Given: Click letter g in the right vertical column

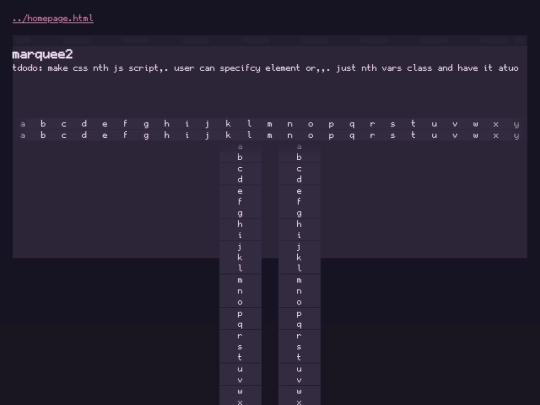Looking at the screenshot, I should 299,214.
